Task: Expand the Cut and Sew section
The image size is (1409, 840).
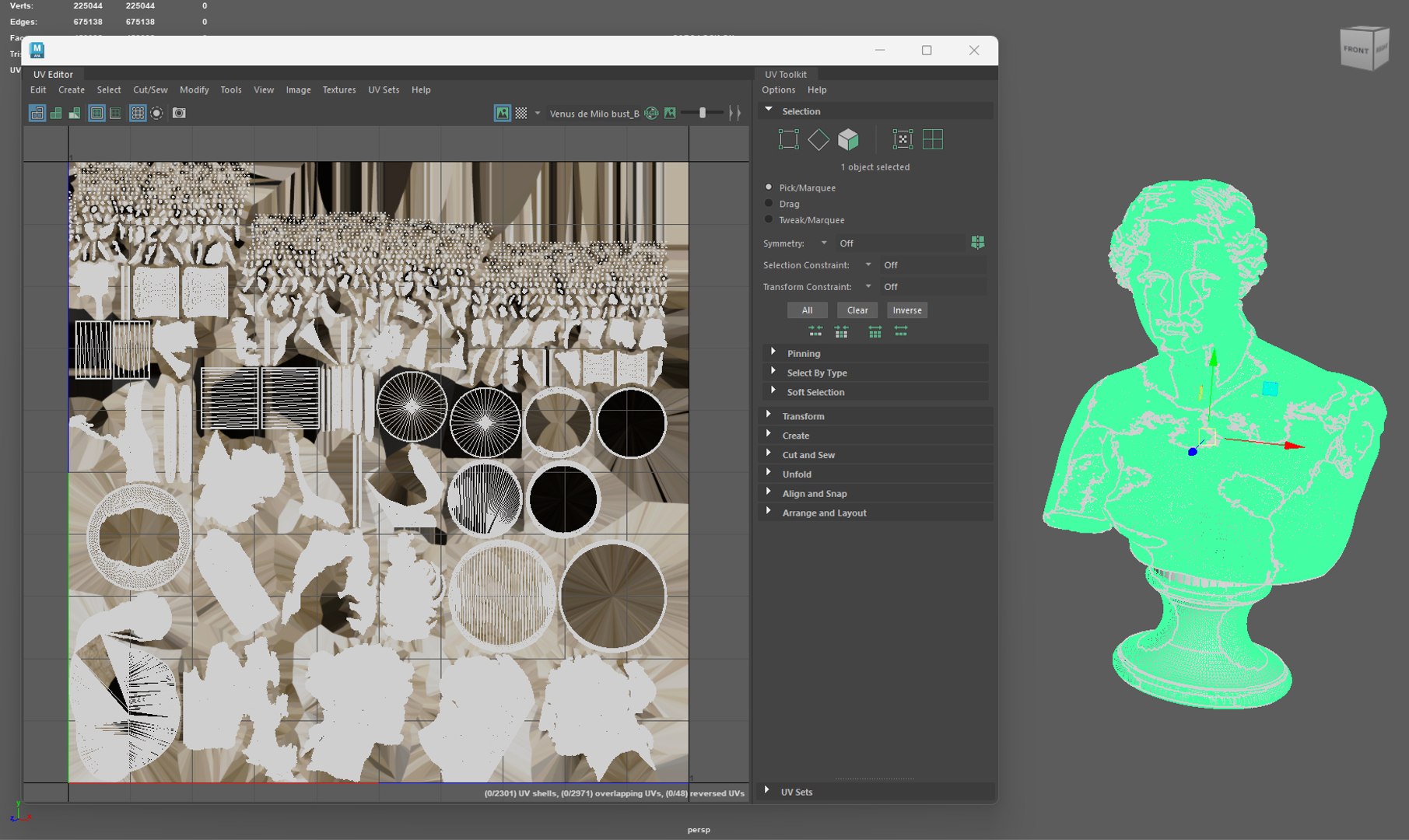Action: [x=876, y=455]
